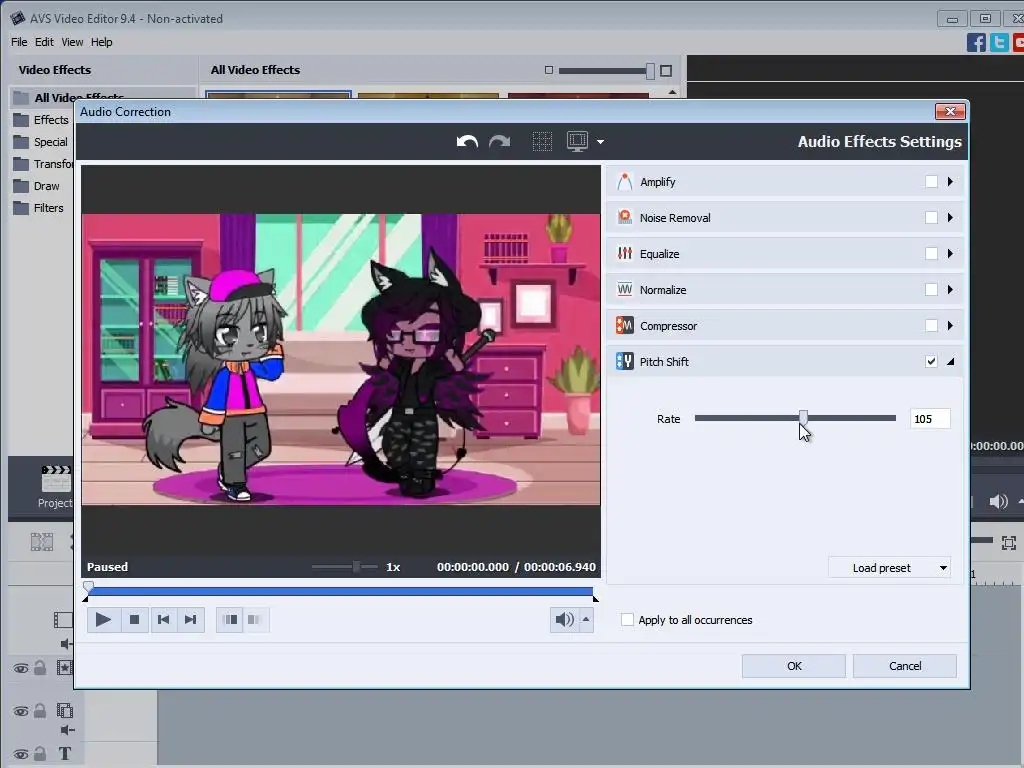Open the preview monitor layout icon
The image size is (1024, 768).
(577, 141)
